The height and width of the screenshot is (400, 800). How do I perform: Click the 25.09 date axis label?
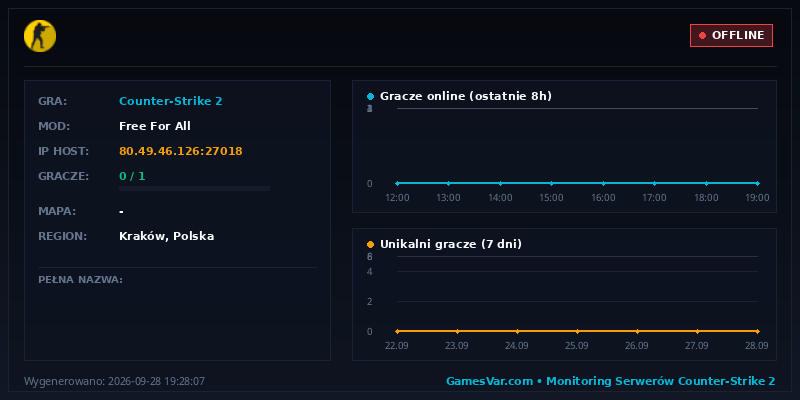(577, 346)
